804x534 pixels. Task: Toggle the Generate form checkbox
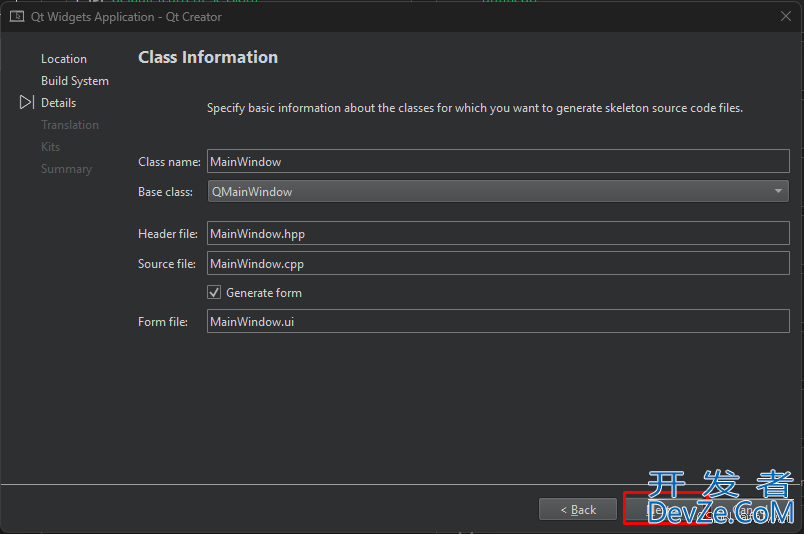[x=214, y=292]
